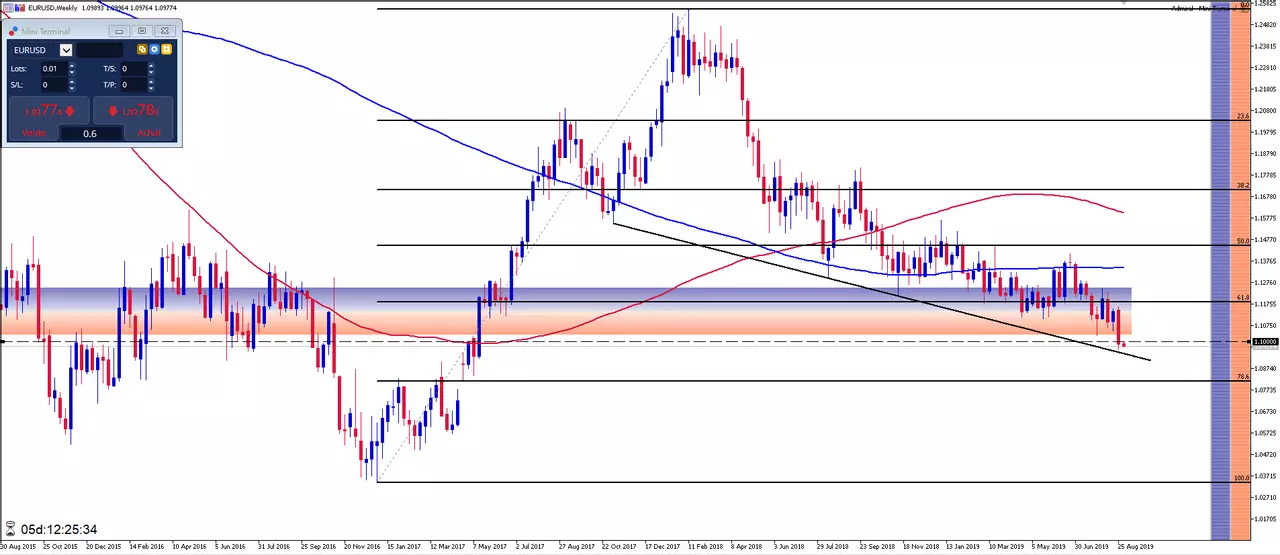This screenshot has width=1280, height=555.
Task: Decrease the T/S value with down arrow
Action: 151,72
